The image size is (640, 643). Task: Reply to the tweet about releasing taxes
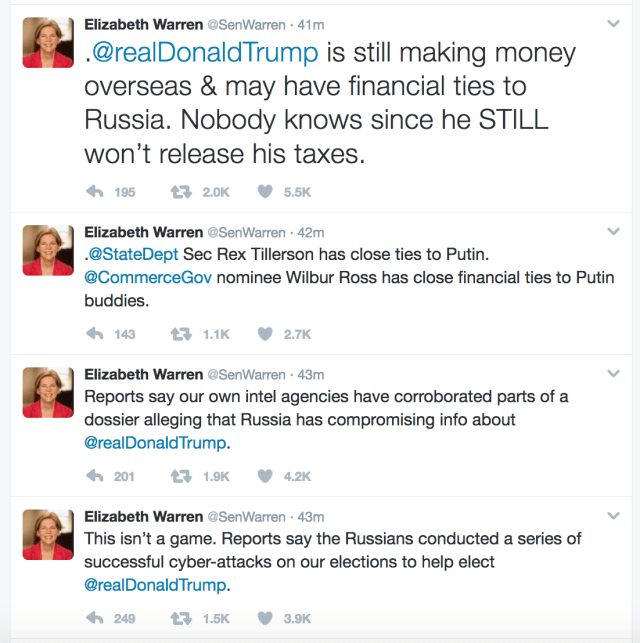pos(96,192)
